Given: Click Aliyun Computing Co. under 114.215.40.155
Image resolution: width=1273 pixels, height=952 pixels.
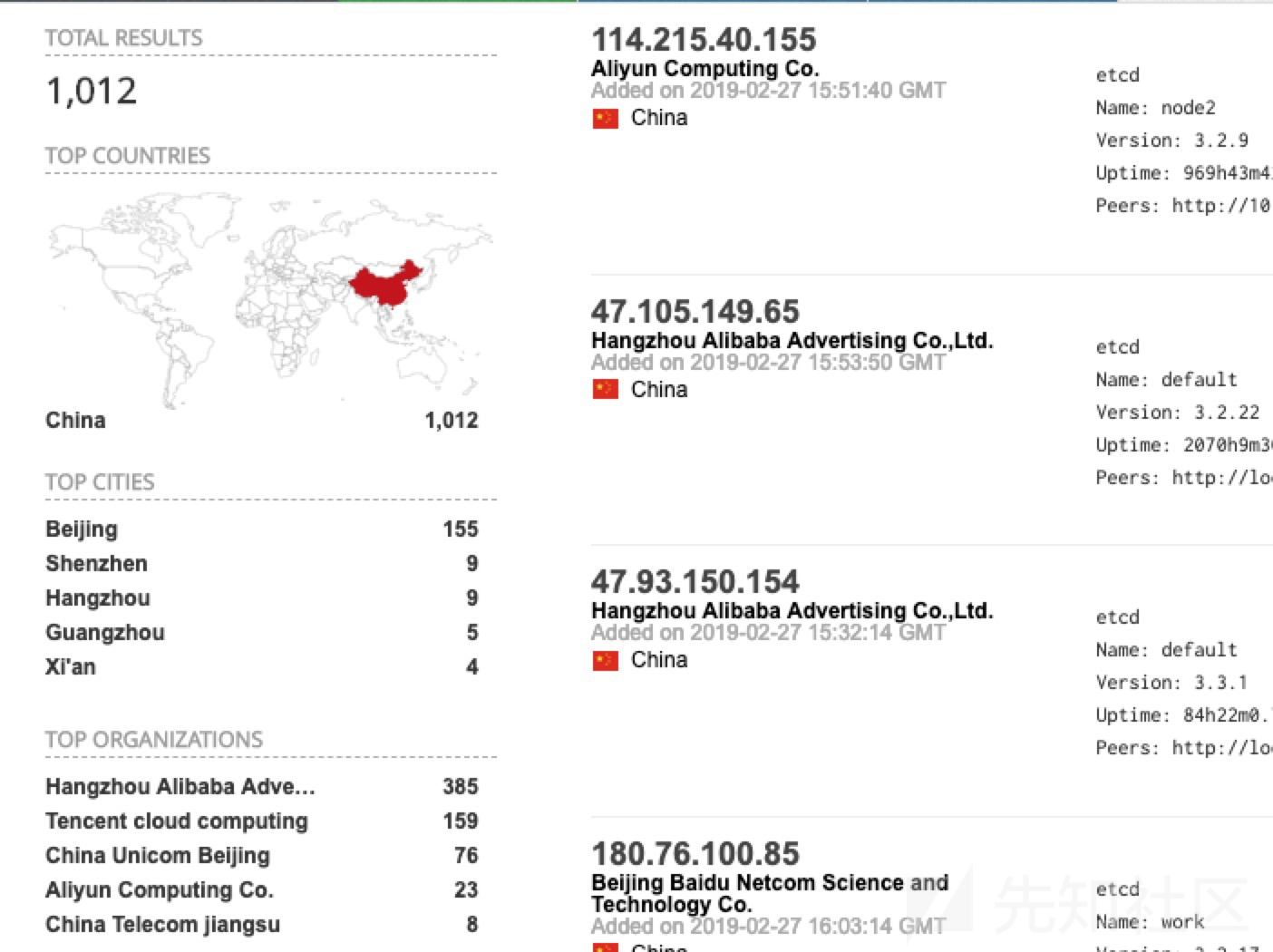Looking at the screenshot, I should coord(705,68).
